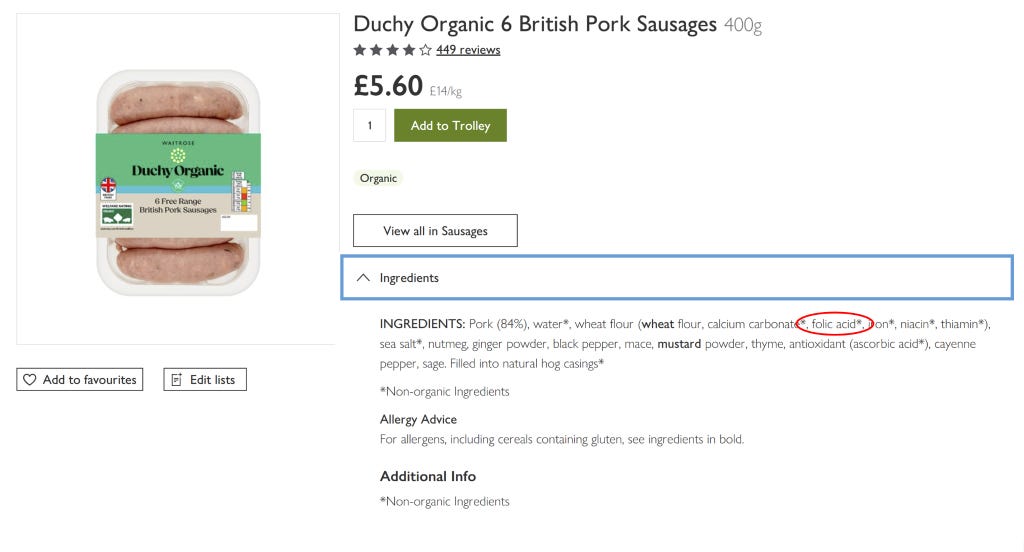1024x552 pixels.
Task: Select the Organic tag label
Action: [378, 178]
